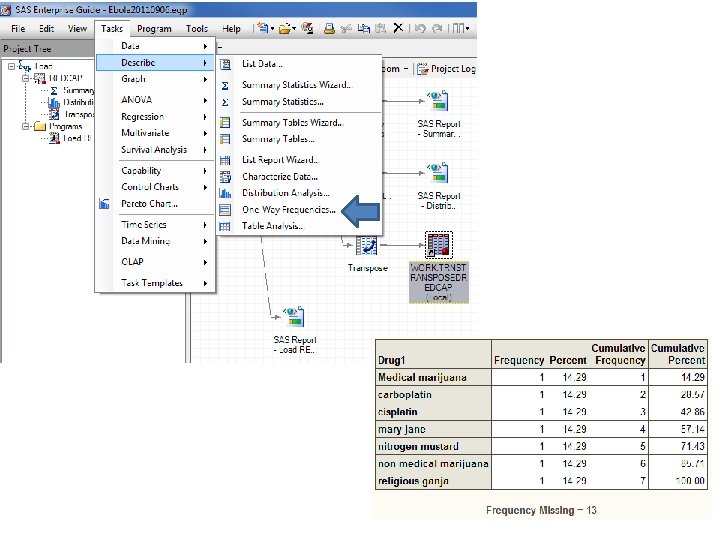
Task: Click the Distribution Analysis histogram icon
Action: coord(225,193)
